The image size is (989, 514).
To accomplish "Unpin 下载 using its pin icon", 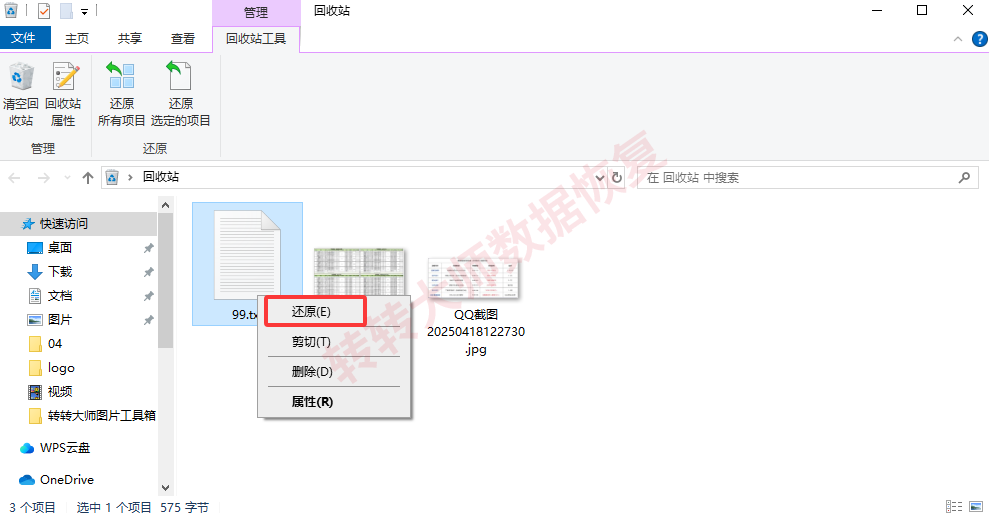I will [148, 272].
